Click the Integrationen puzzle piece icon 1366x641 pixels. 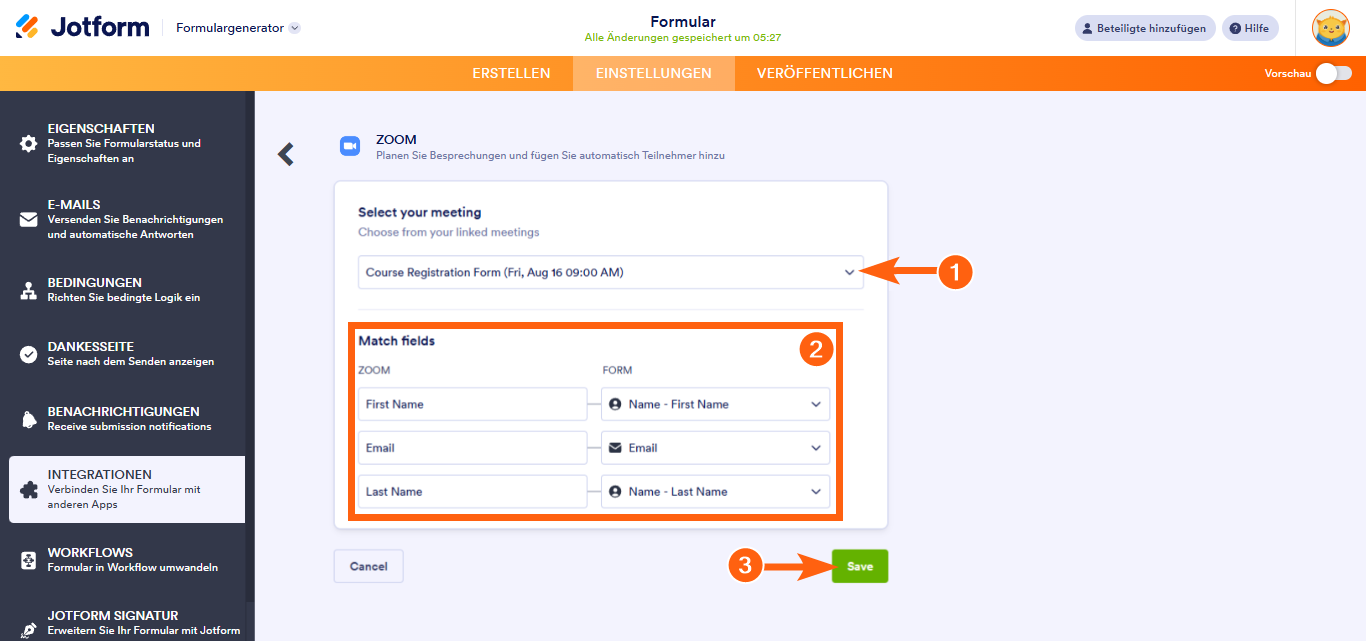point(29,490)
